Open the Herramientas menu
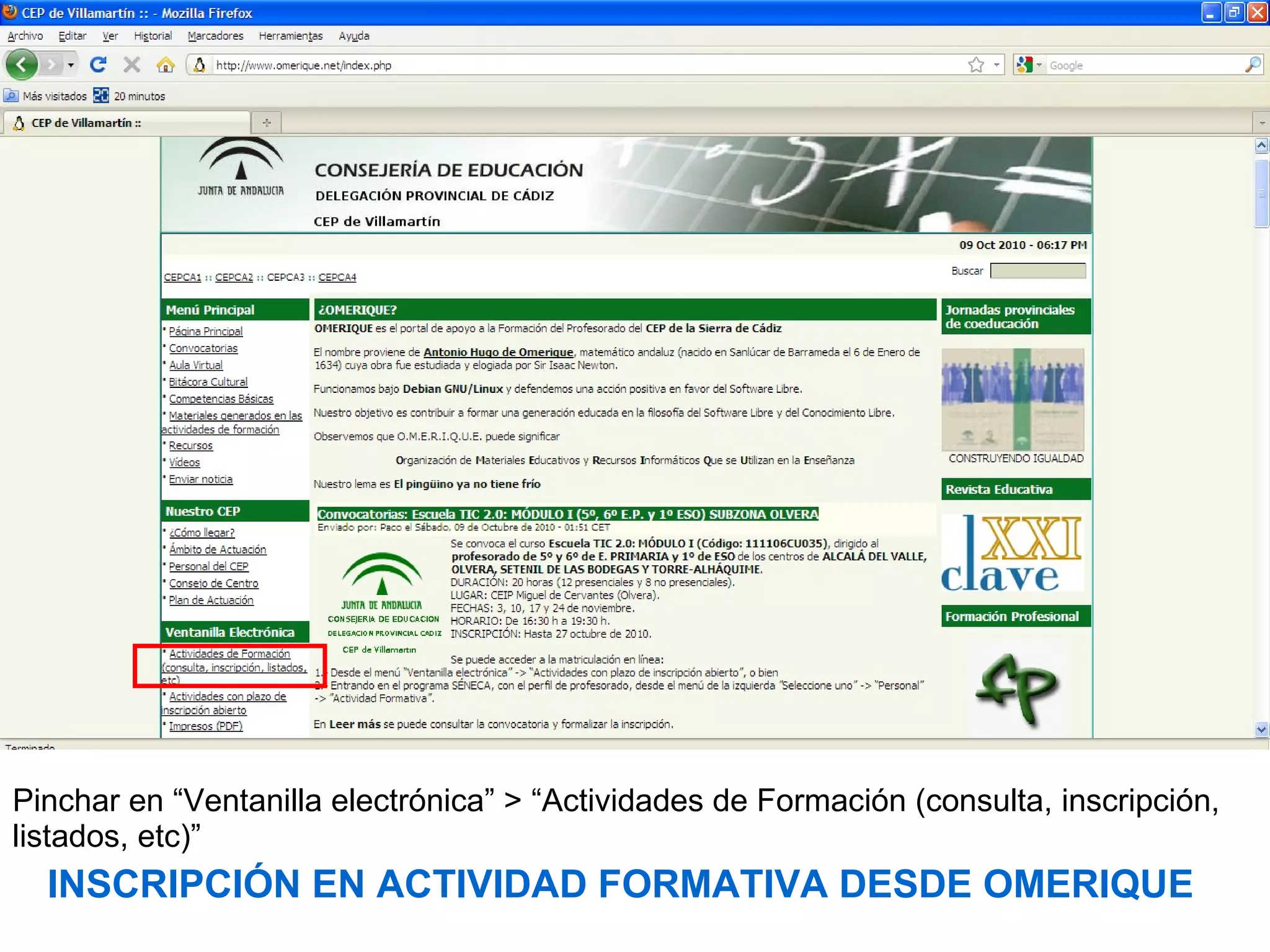This screenshot has width=1270, height=952. click(x=290, y=36)
